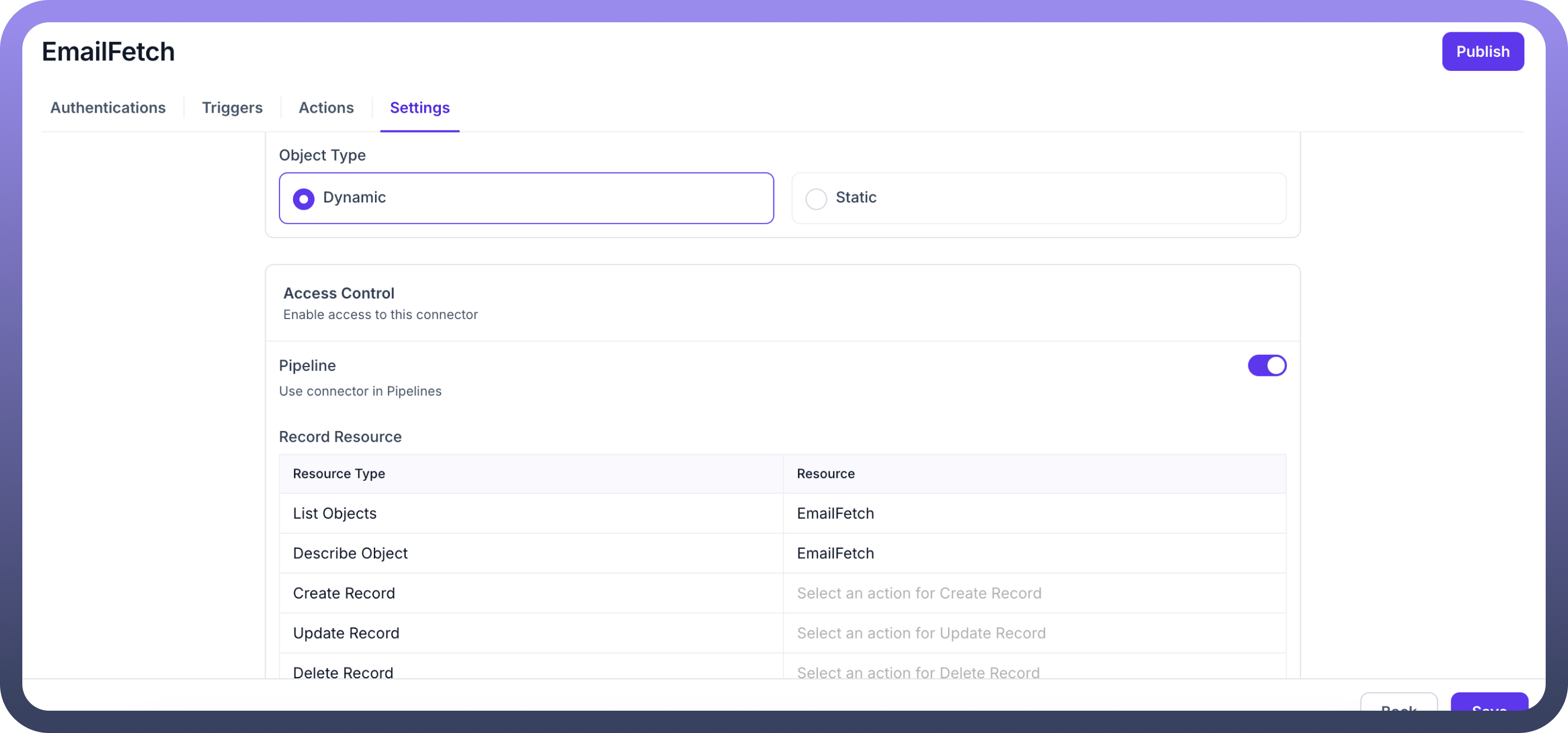Click the Publish button

(x=1482, y=52)
